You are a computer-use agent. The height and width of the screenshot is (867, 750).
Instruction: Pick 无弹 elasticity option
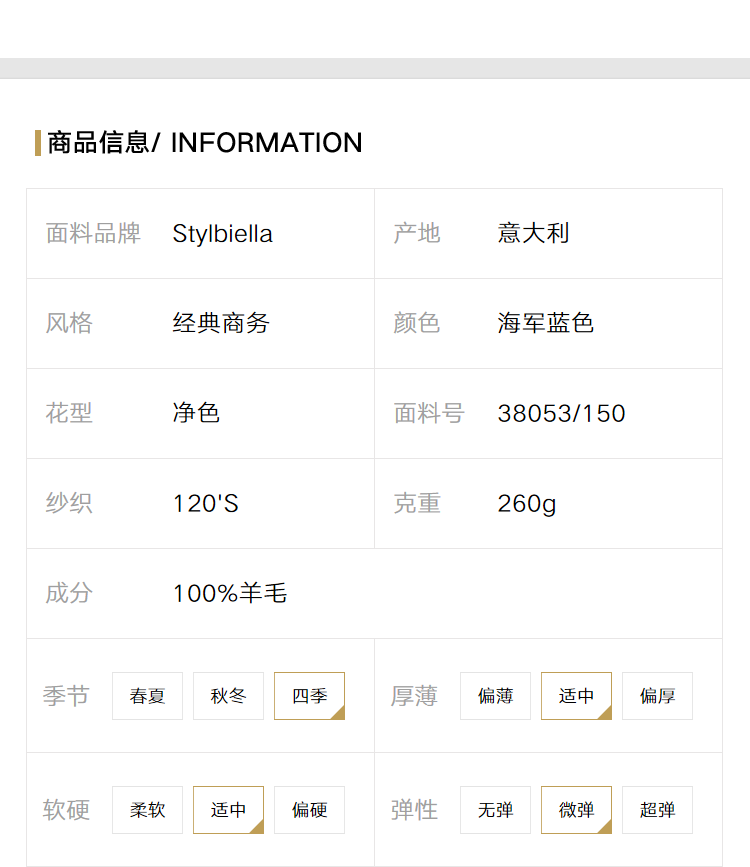495,809
